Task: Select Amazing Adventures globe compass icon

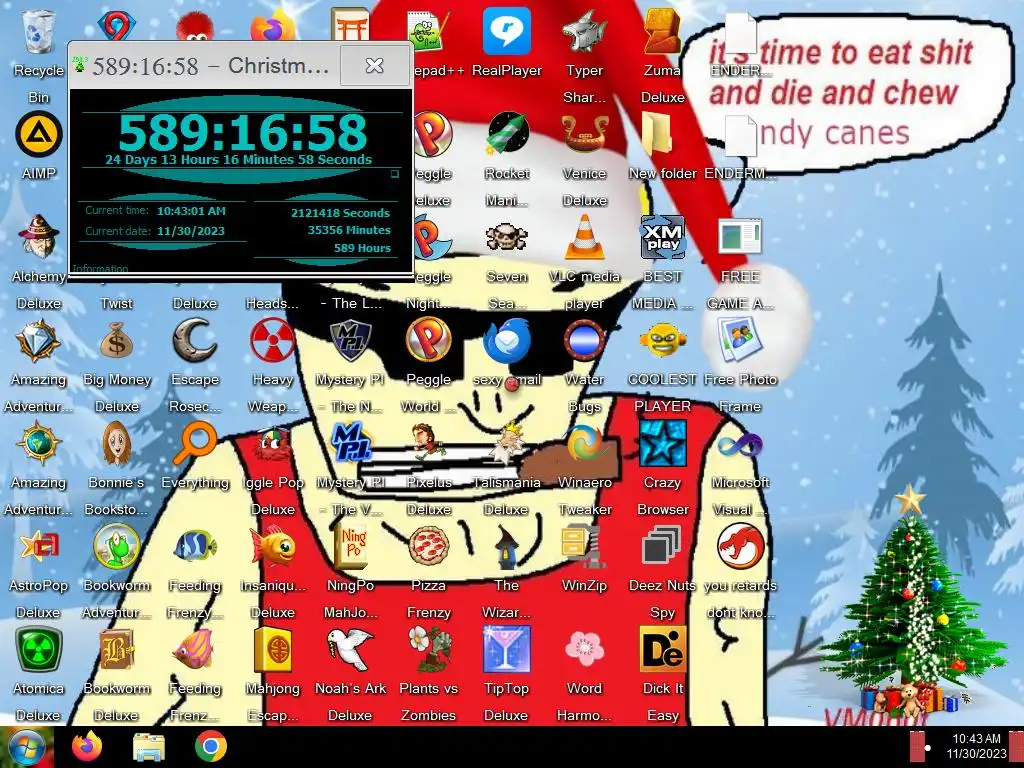Action: pos(39,443)
